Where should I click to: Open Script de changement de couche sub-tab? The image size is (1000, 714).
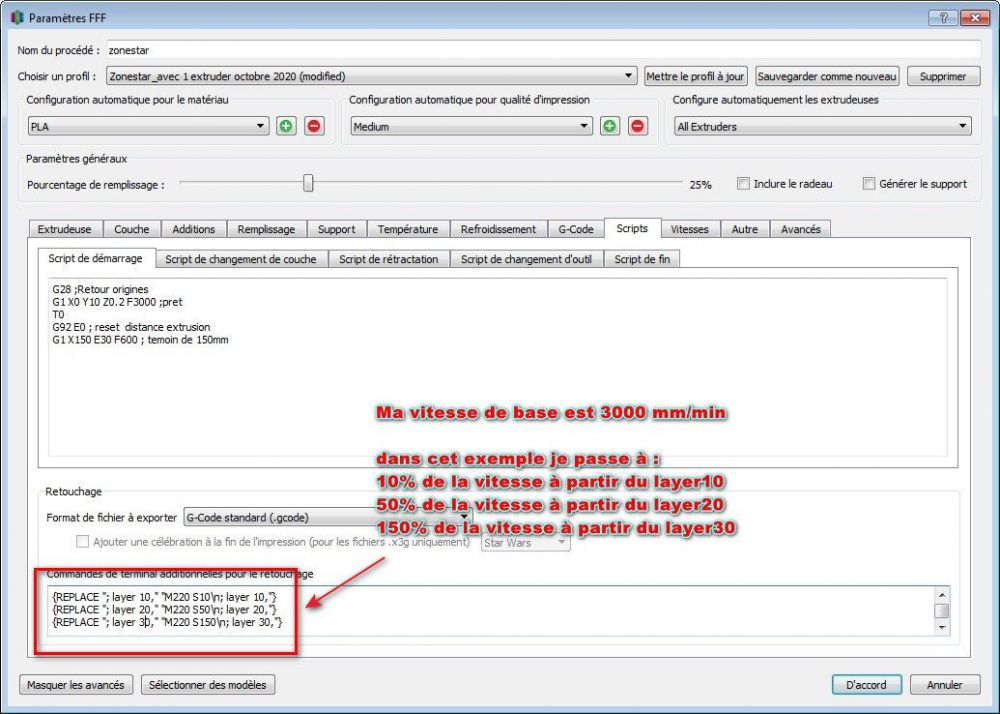click(x=240, y=259)
